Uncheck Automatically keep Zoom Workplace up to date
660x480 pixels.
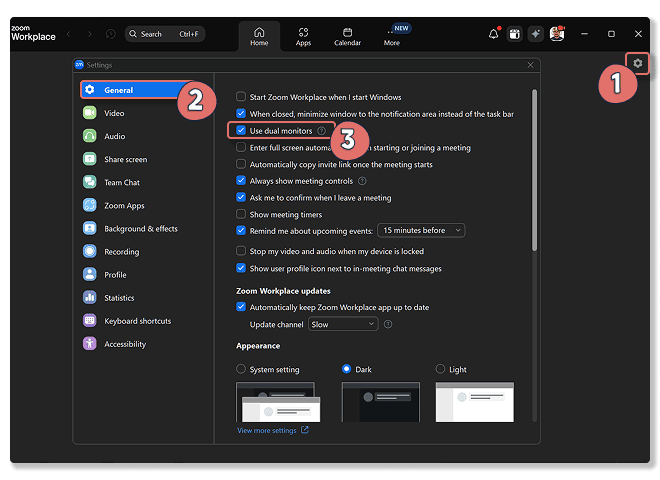[x=241, y=307]
